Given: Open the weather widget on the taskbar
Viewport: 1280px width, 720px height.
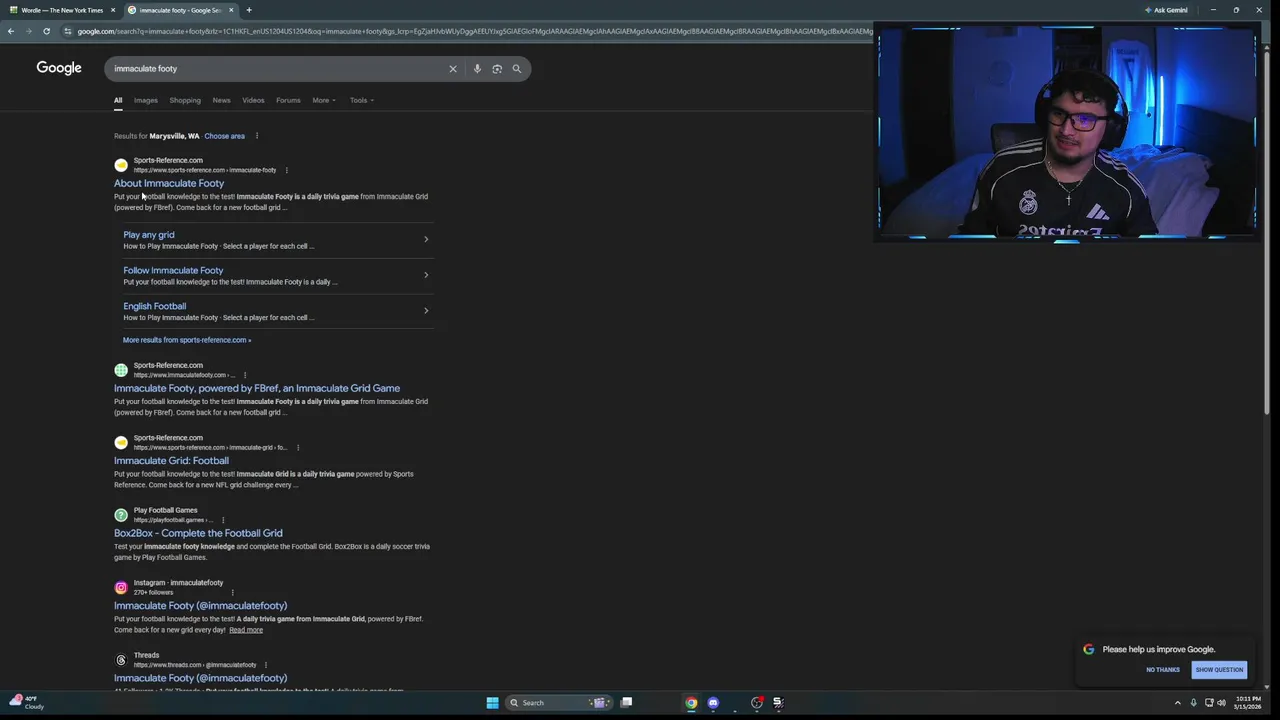Looking at the screenshot, I should (27, 702).
